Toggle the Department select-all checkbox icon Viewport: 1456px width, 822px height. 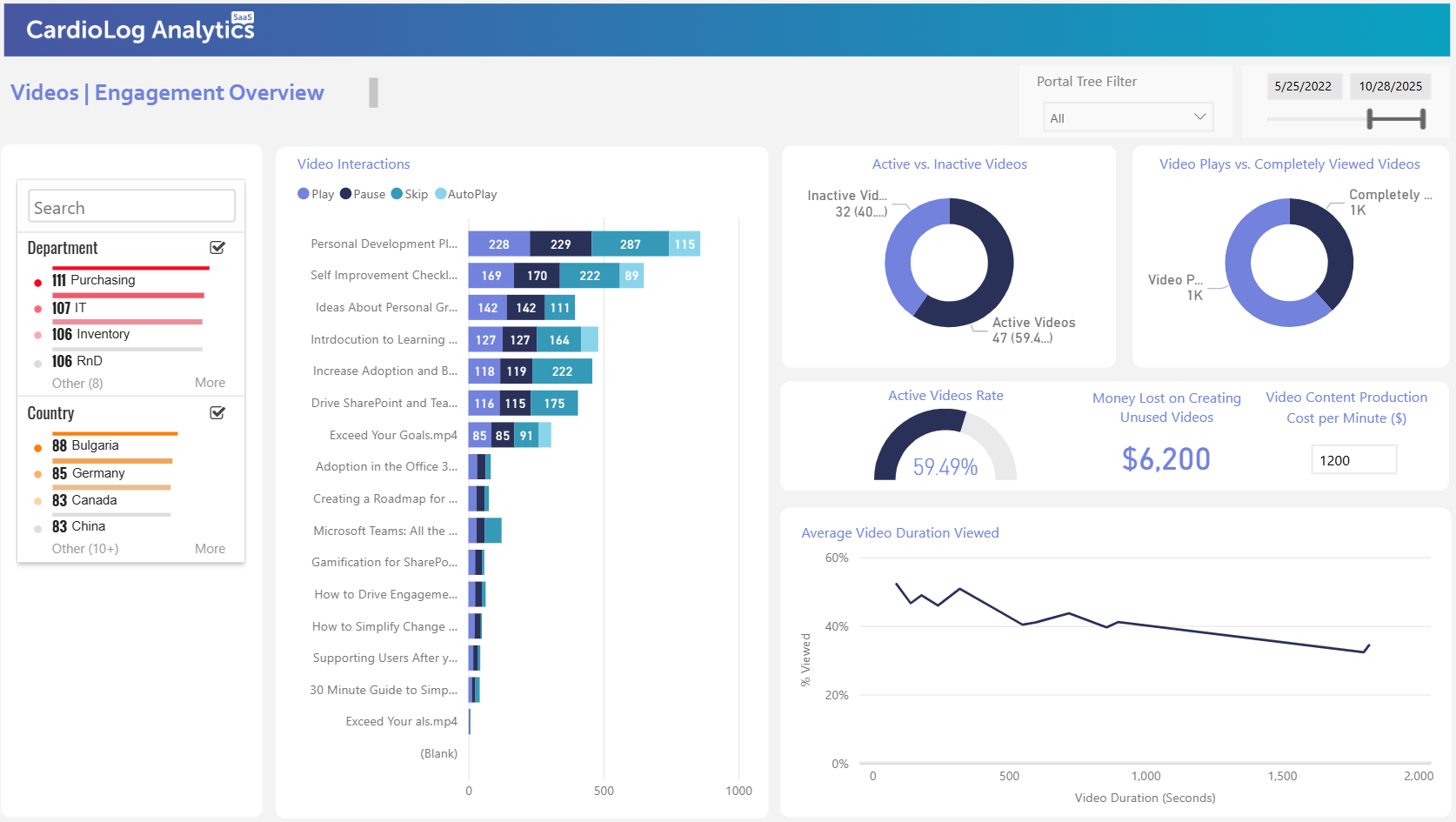(x=217, y=248)
